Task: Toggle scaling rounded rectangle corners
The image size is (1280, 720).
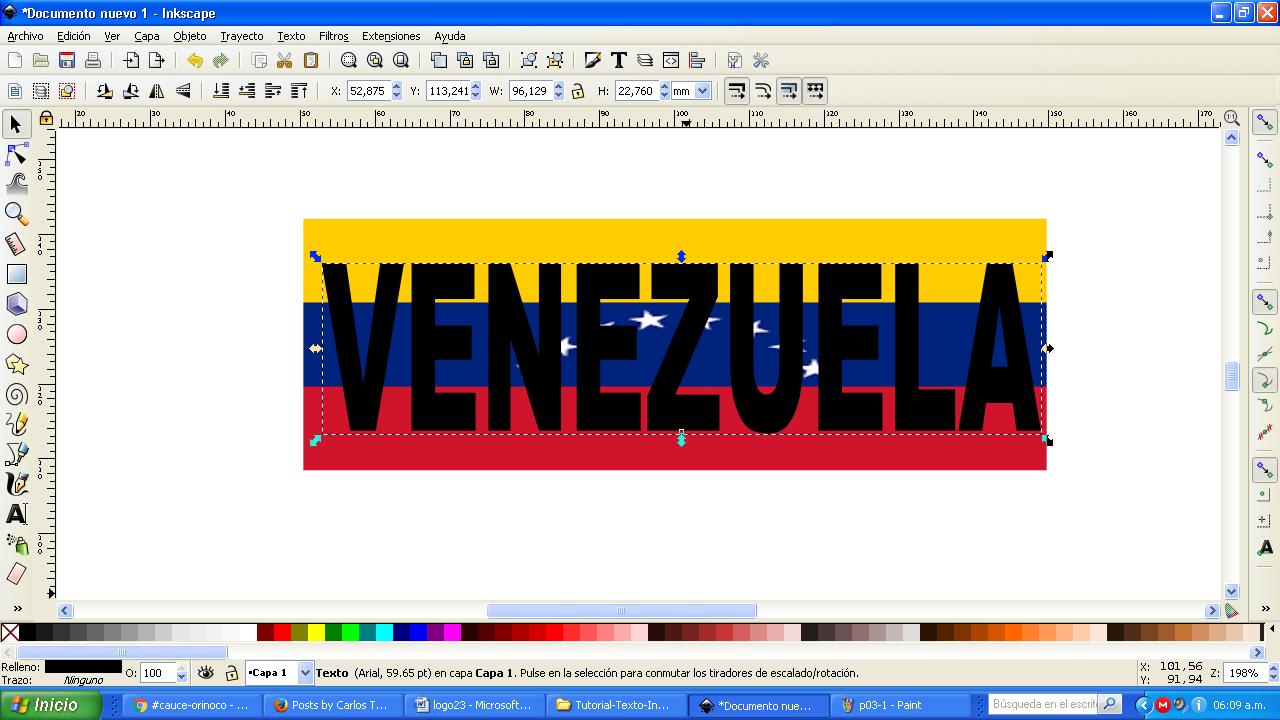Action: (763, 91)
